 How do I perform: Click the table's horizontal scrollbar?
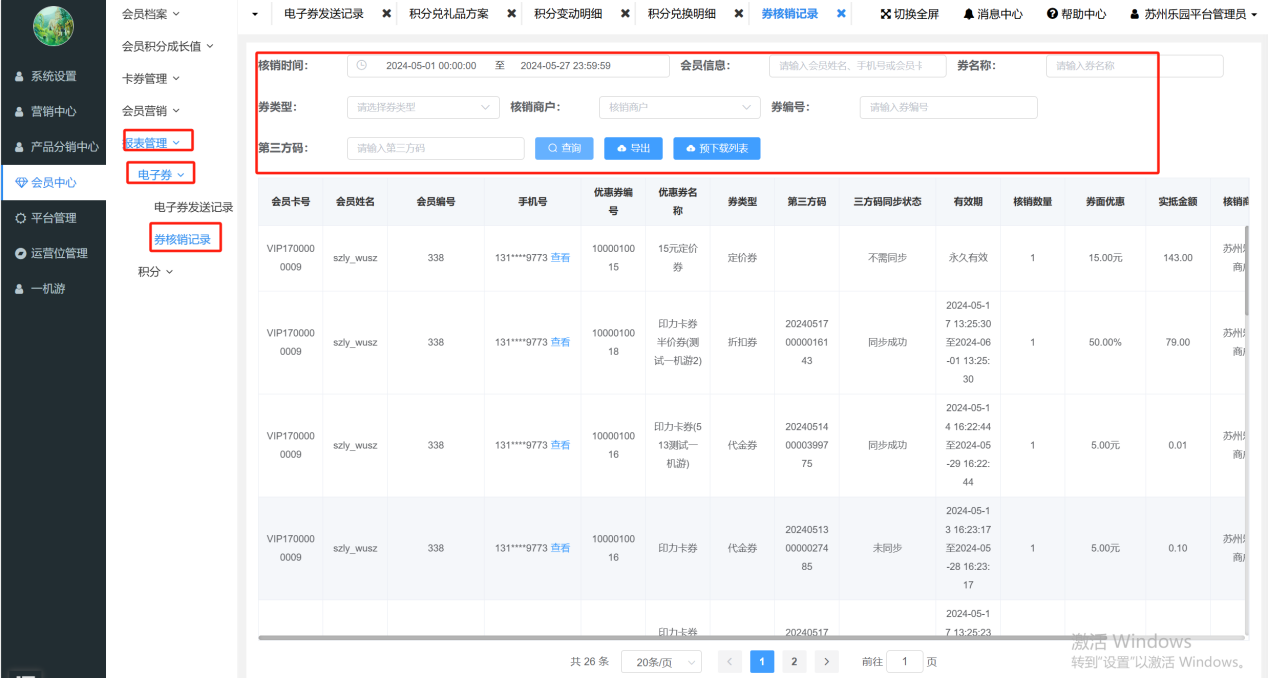pos(700,637)
